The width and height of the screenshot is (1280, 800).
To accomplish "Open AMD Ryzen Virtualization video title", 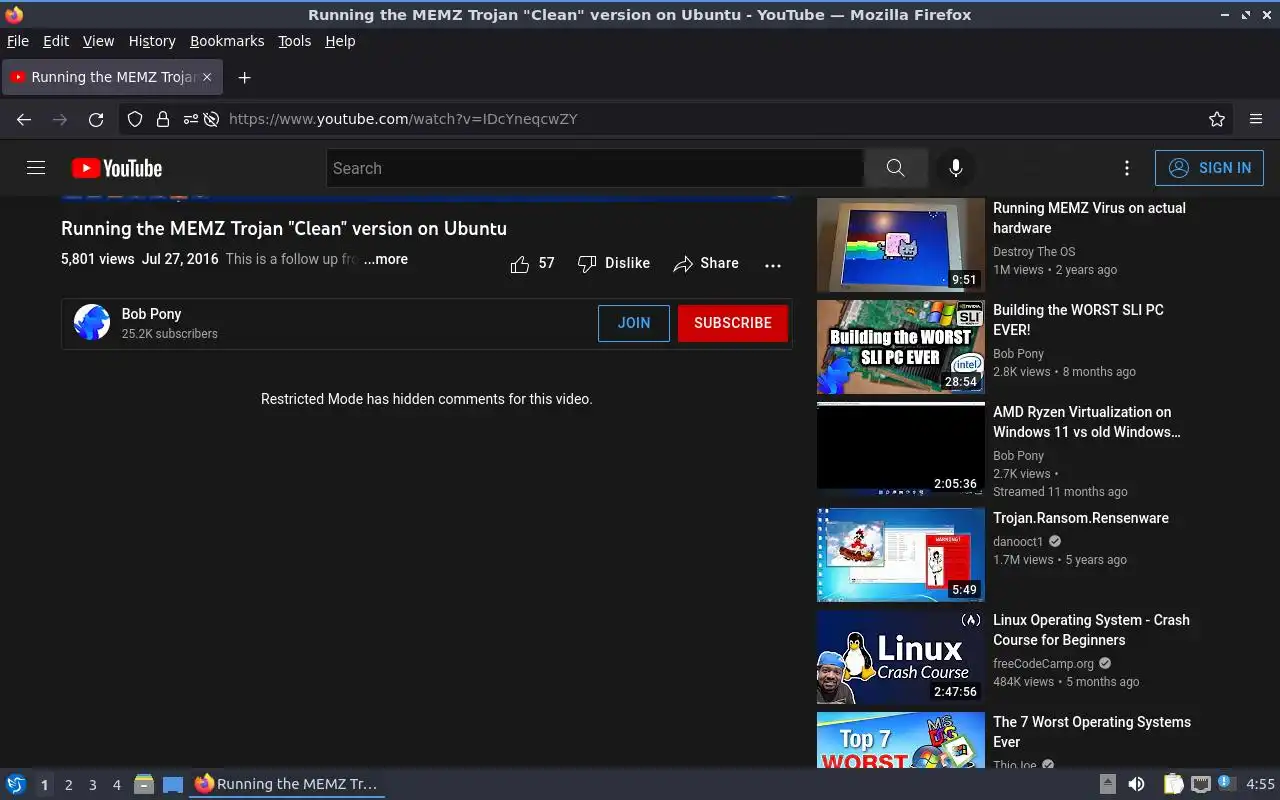I will click(x=1087, y=422).
